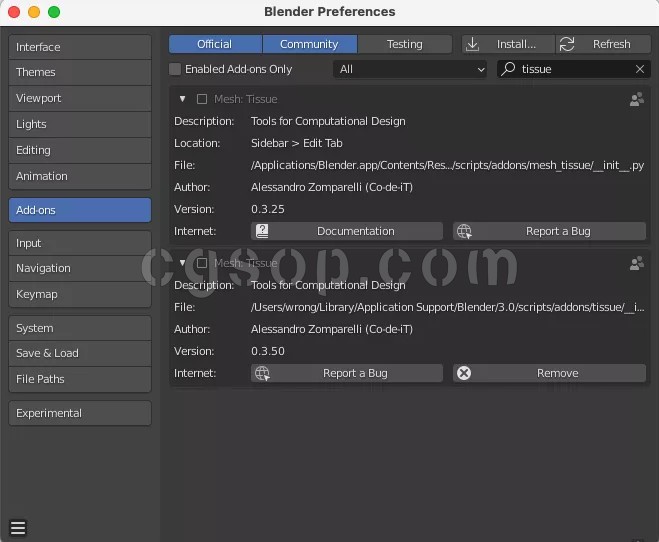This screenshot has width=659, height=542.
Task: Click the version value 0.3.50
Action: click(x=268, y=351)
